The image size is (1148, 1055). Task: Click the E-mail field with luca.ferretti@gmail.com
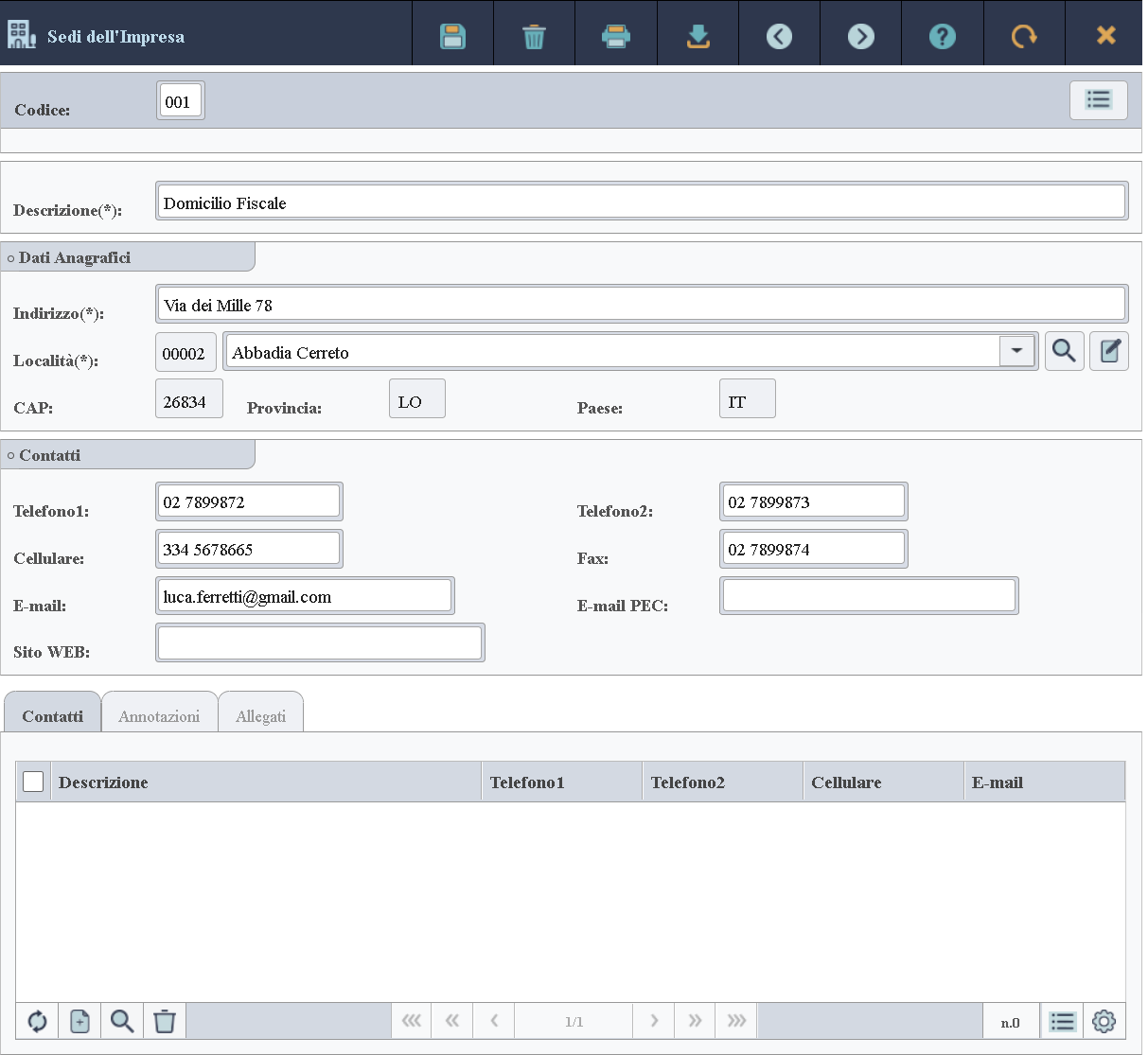point(305,595)
